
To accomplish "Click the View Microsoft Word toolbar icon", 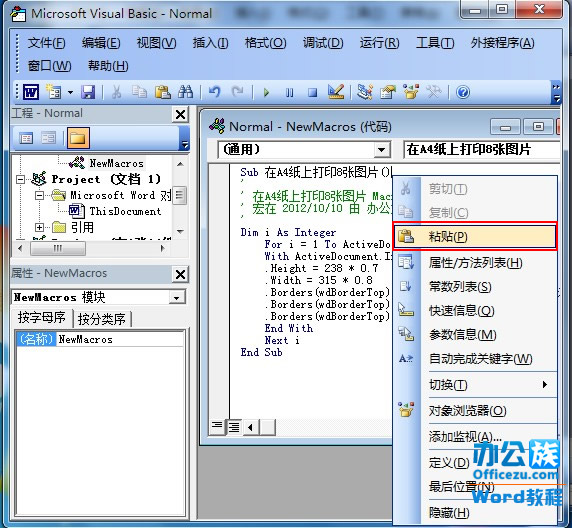I will point(31,92).
